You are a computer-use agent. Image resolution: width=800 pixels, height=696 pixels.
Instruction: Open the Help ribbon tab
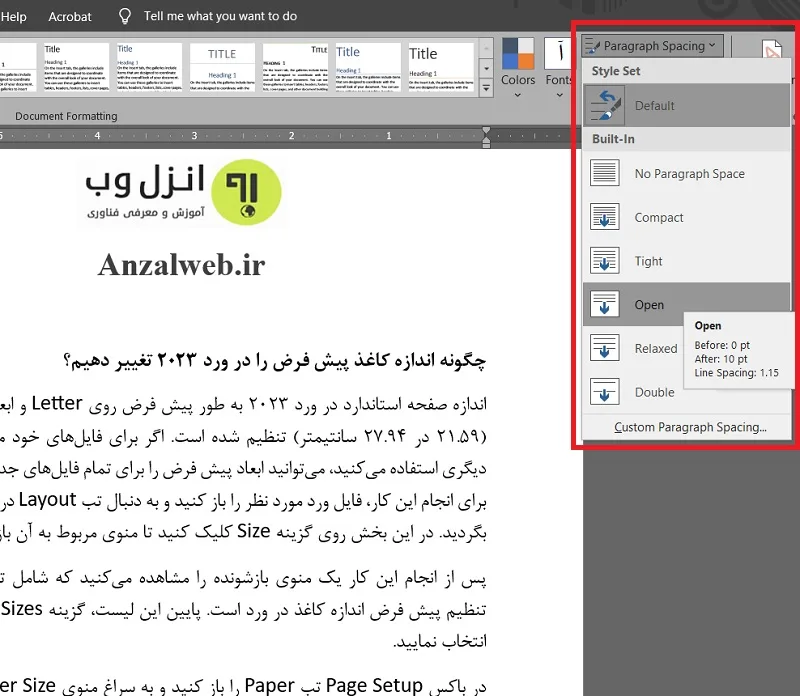(13, 17)
